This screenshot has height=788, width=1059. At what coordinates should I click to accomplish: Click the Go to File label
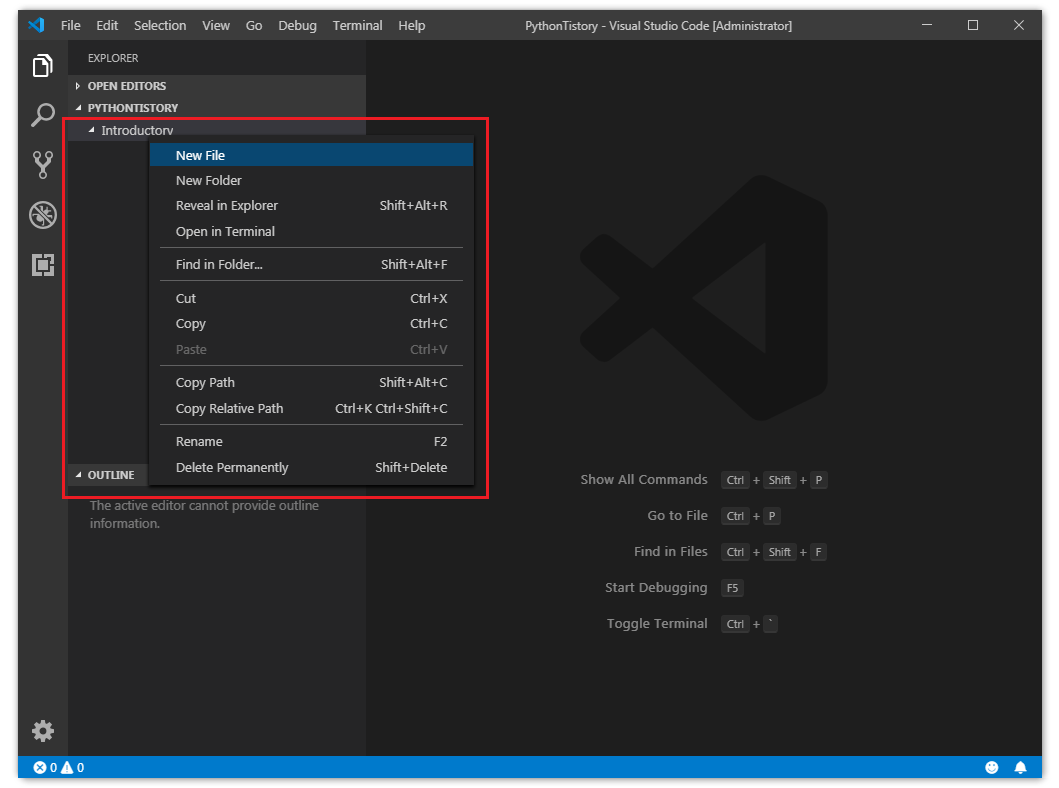(677, 515)
